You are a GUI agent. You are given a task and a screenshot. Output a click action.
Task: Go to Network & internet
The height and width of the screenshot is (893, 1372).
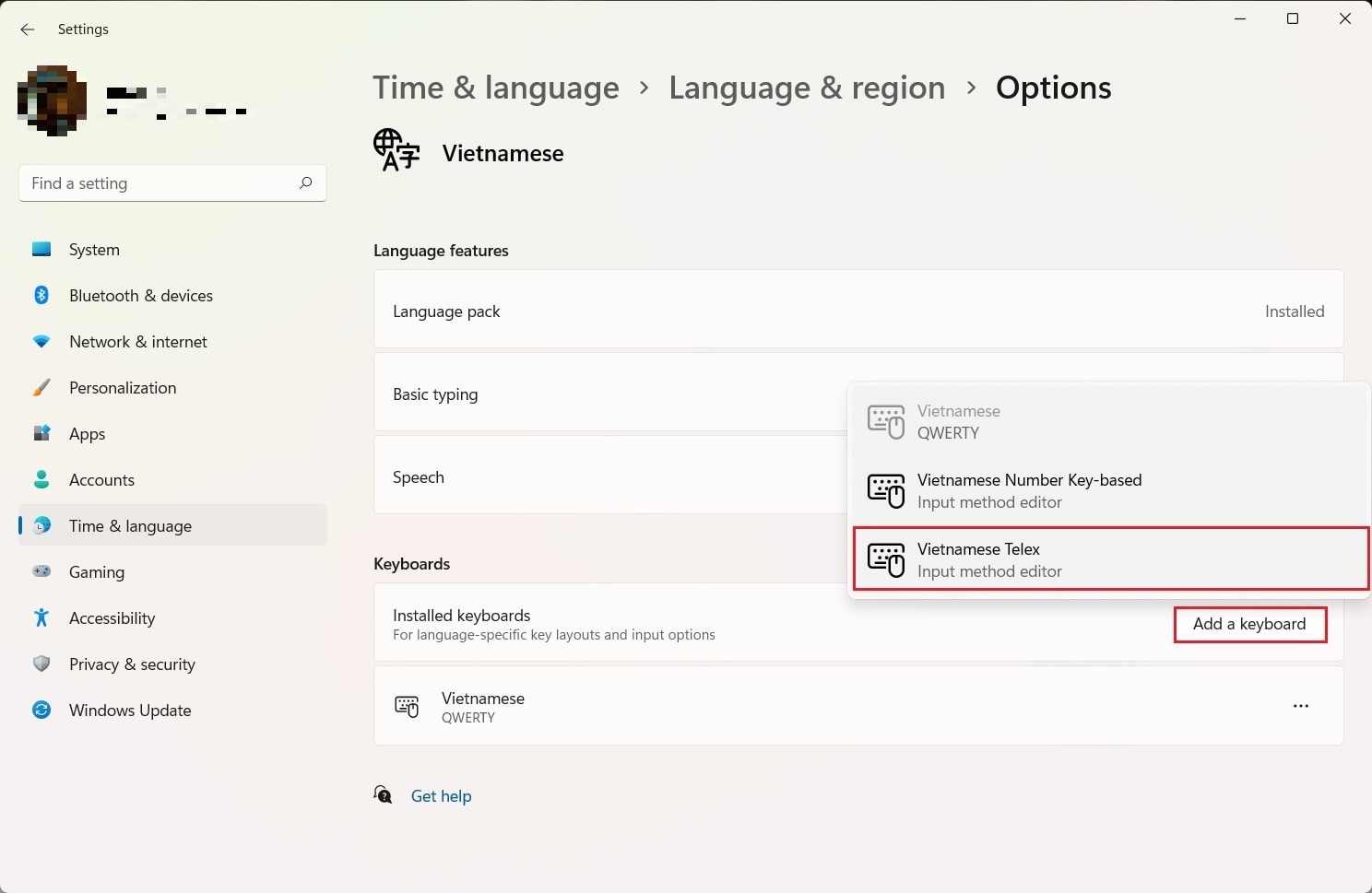point(172,341)
